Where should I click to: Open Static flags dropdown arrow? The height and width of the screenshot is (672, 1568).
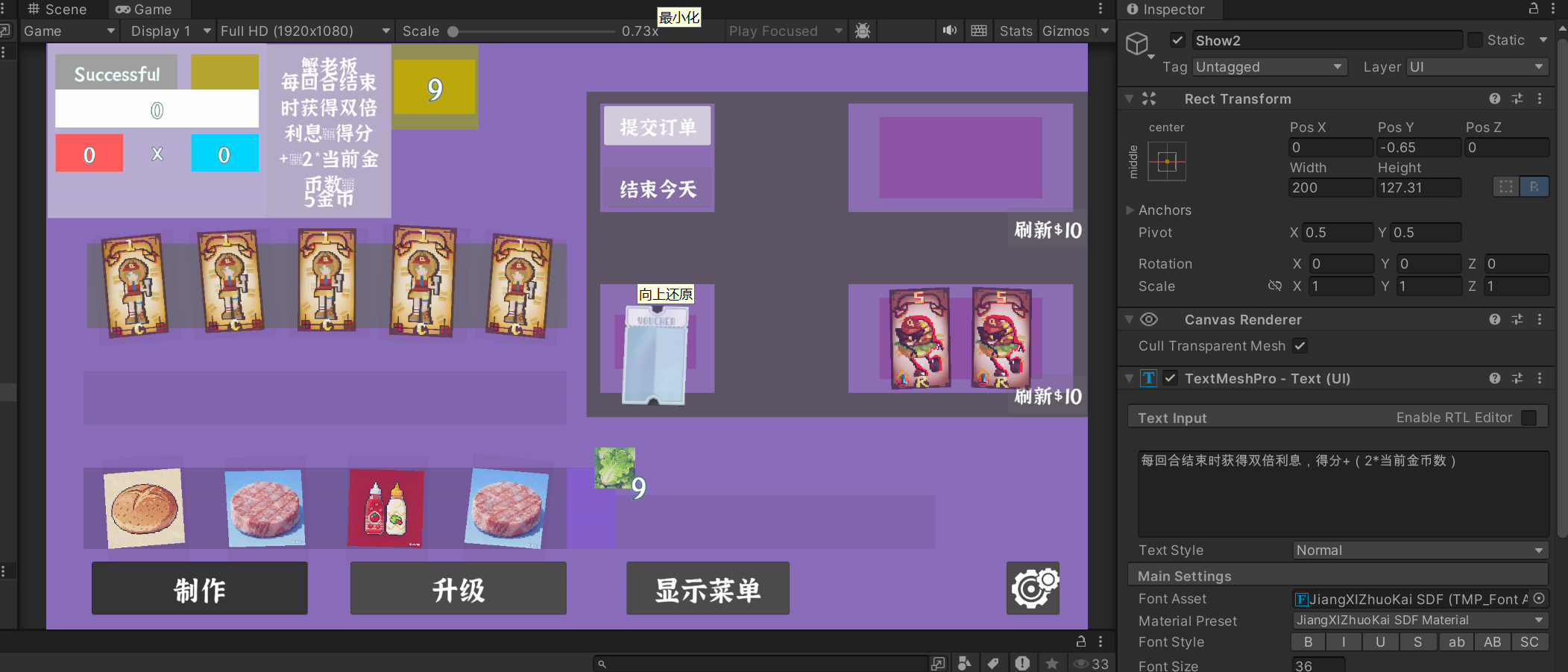tap(1543, 40)
